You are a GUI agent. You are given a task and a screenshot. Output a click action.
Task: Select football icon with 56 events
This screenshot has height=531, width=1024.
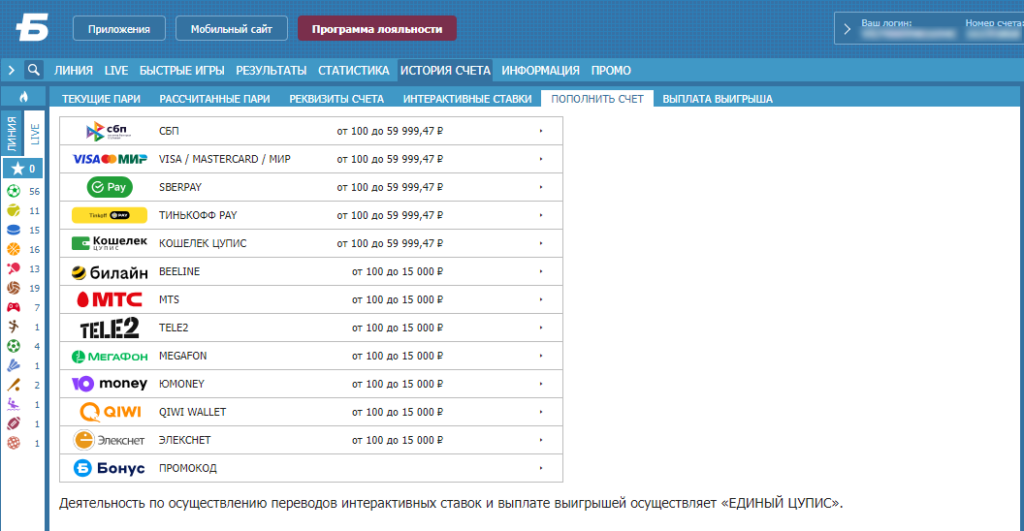coord(14,191)
